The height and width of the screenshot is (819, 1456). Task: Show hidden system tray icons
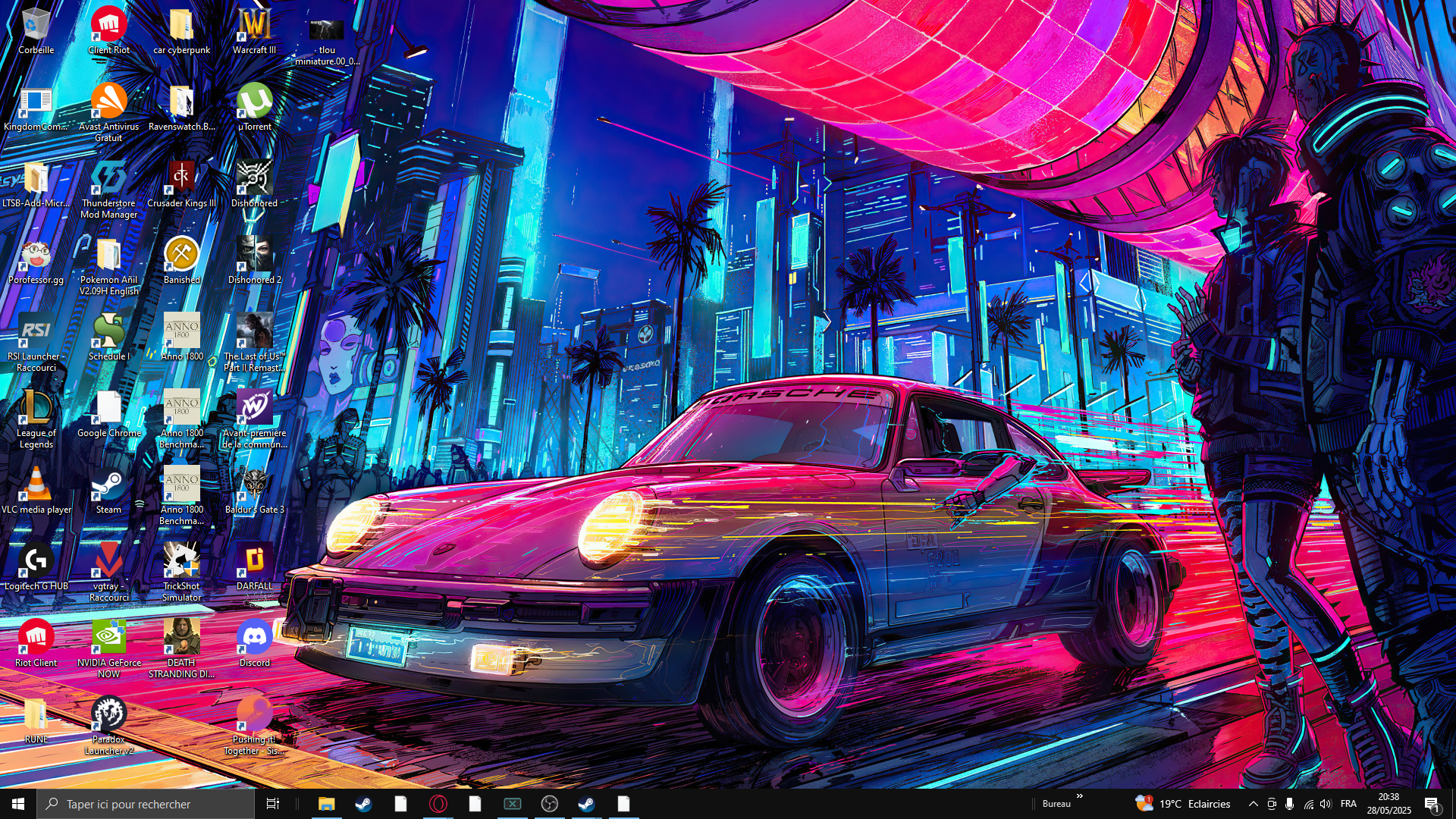1253,804
